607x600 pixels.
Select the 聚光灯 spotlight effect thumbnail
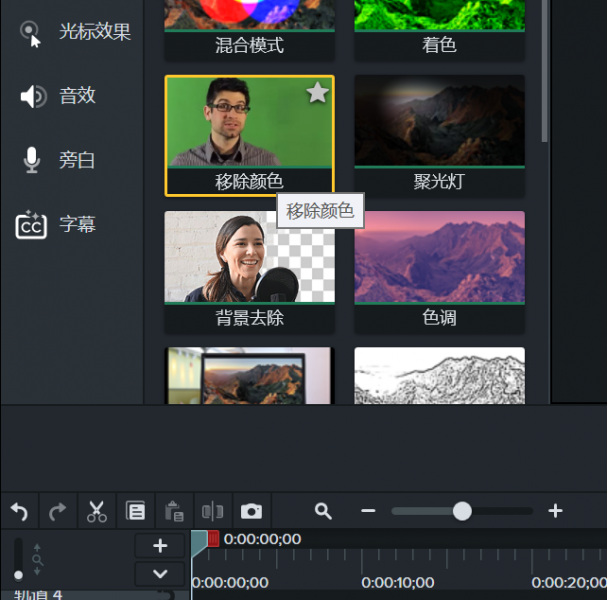439,121
